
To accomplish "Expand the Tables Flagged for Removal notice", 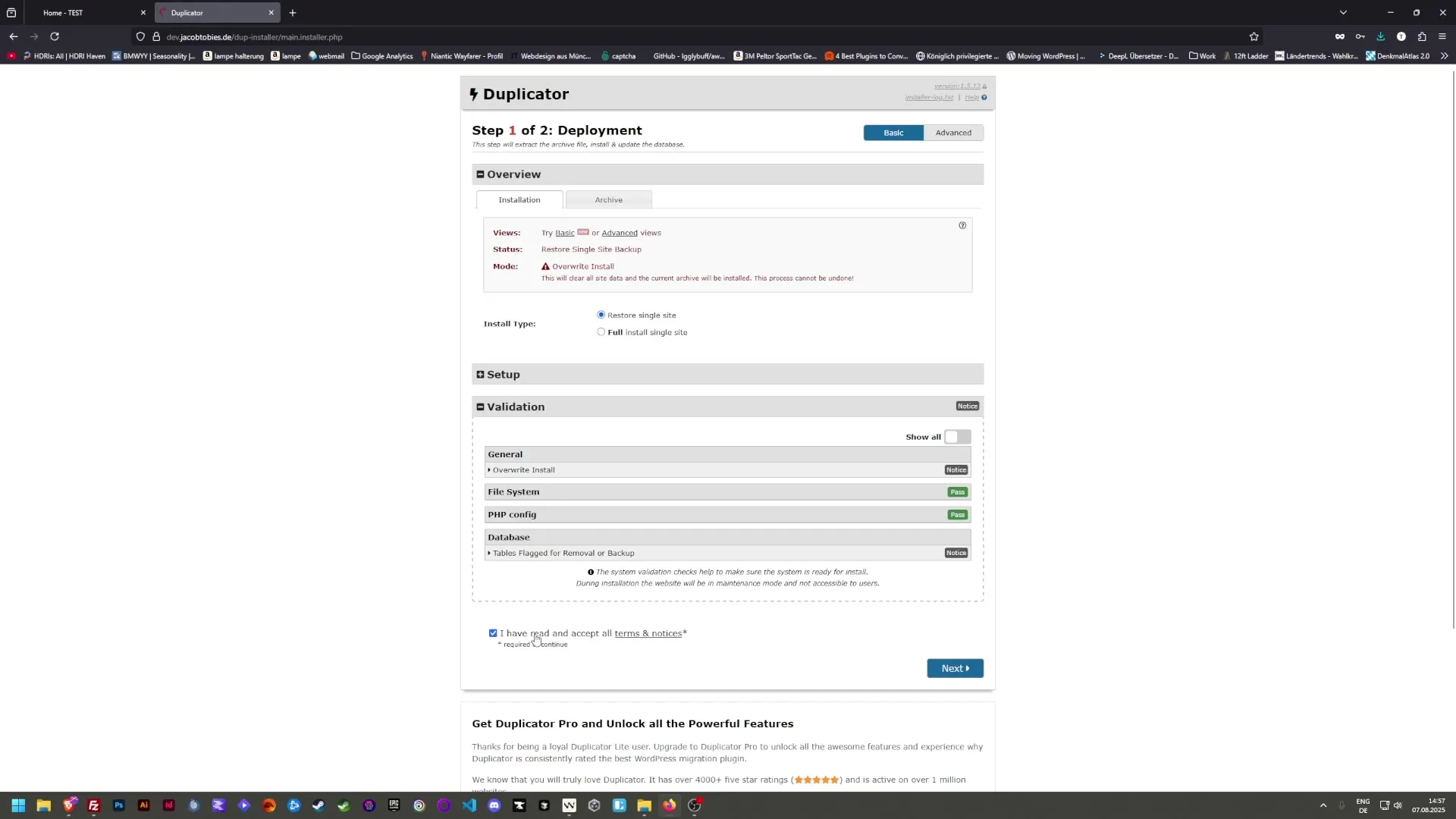I will (x=561, y=553).
